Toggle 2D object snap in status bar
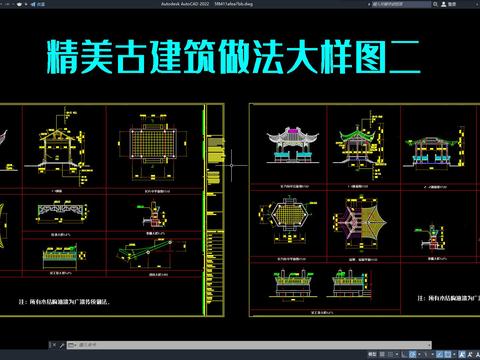Viewport: 480px width, 360px height. (448, 354)
